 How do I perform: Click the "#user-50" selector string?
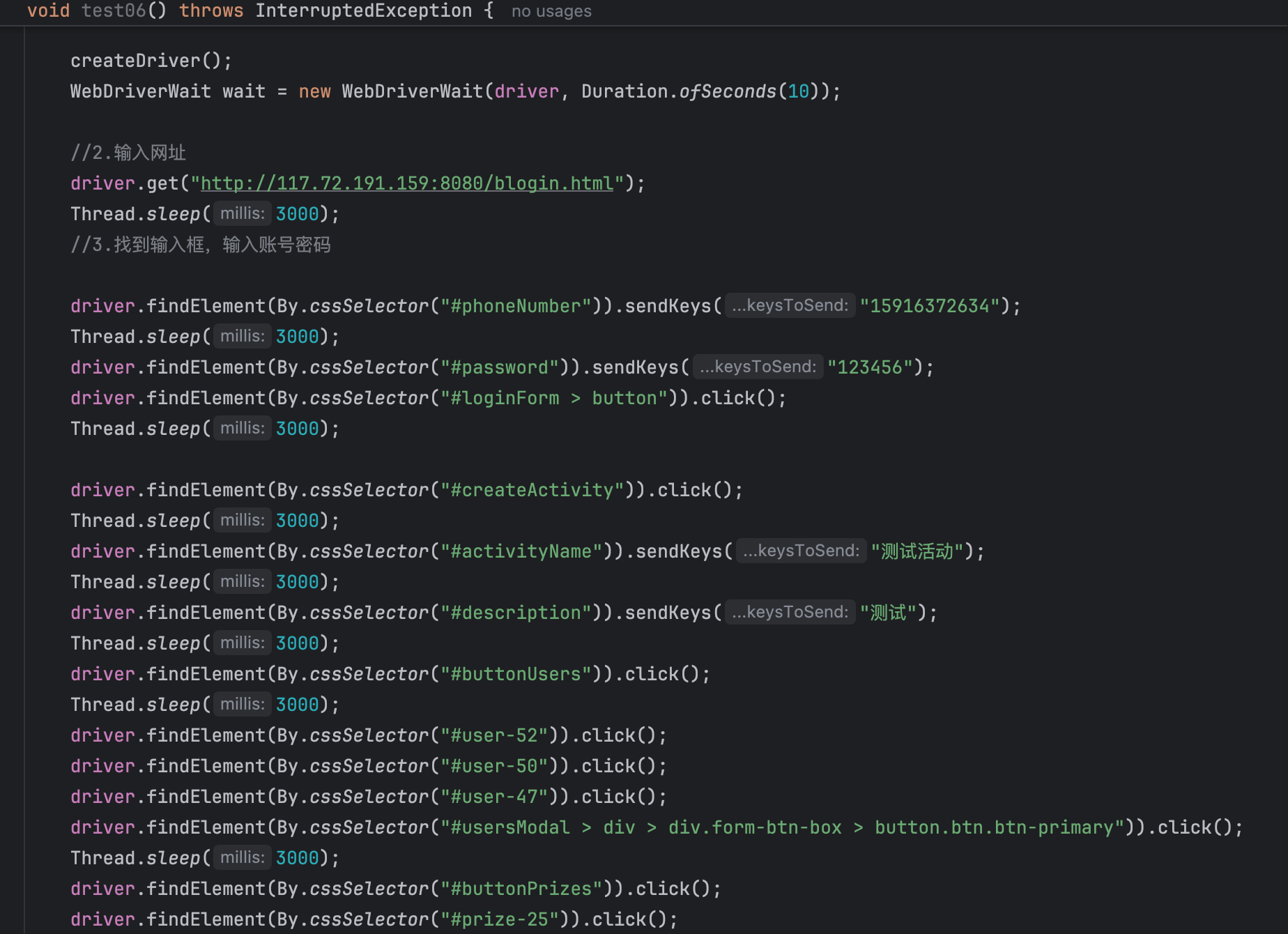pos(494,766)
